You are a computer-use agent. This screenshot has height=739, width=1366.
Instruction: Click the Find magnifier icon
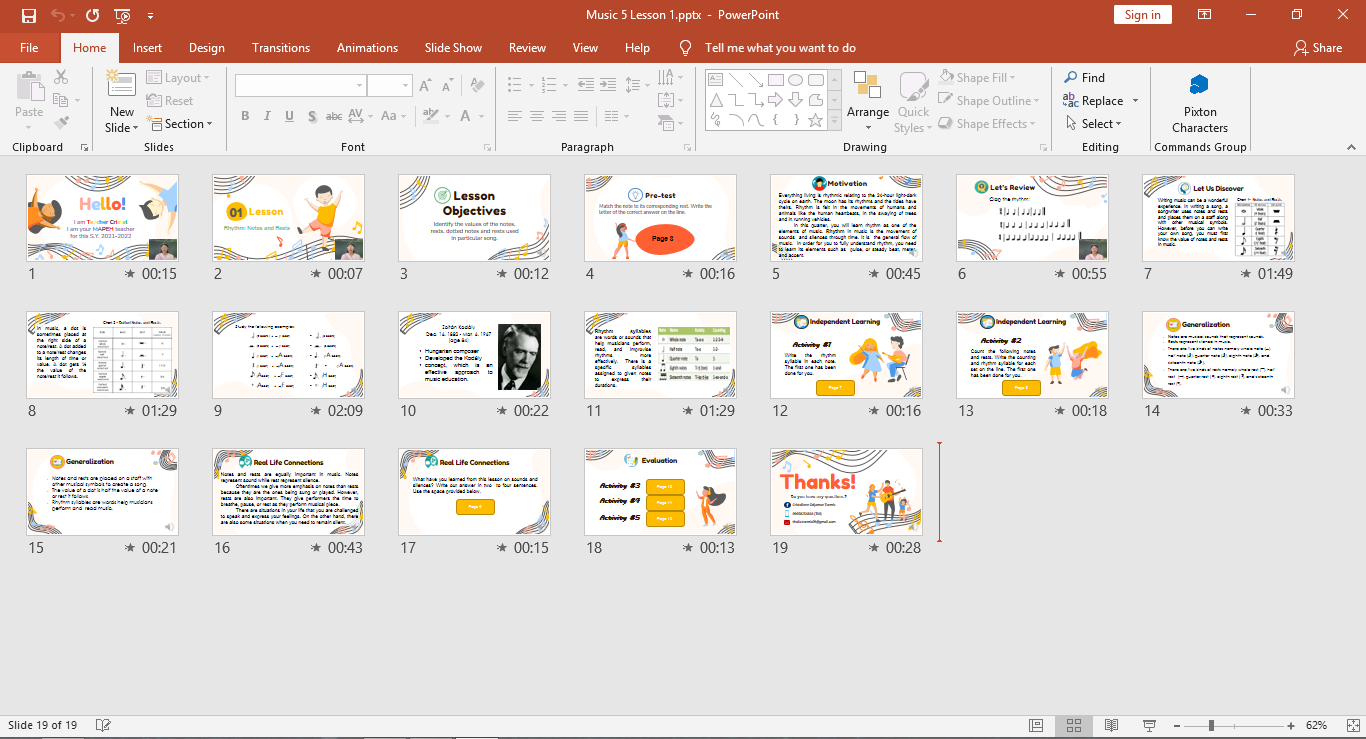[1071, 78]
